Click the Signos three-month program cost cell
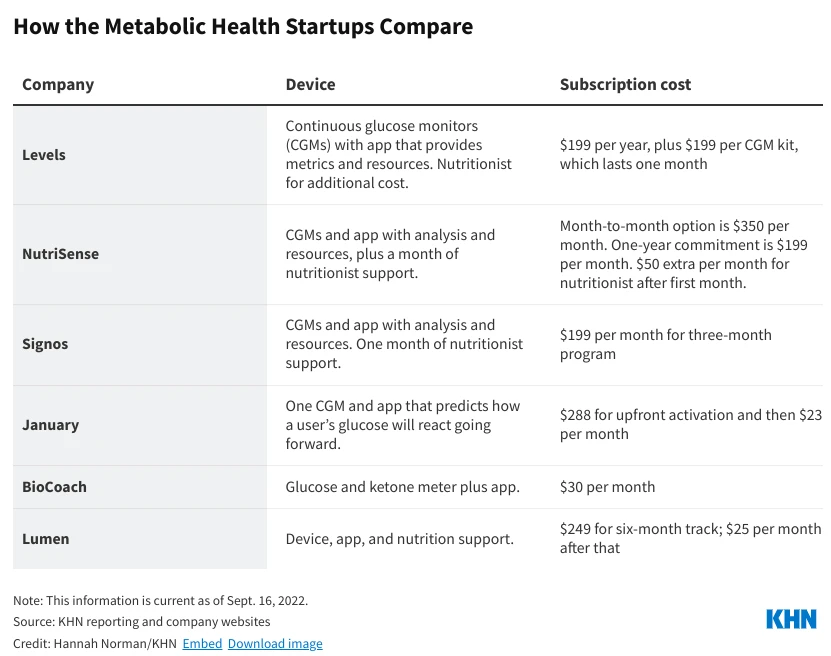The width and height of the screenshot is (831, 656). 665,344
